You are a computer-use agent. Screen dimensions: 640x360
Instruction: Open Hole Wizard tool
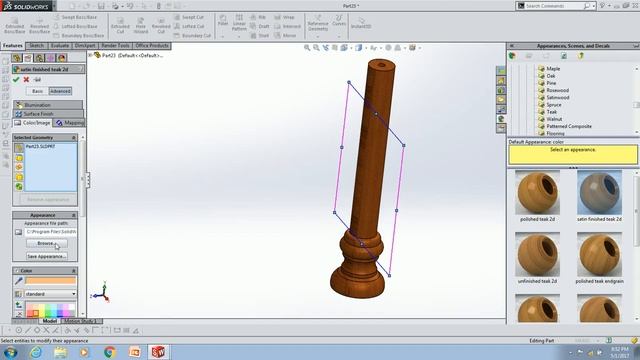(141, 25)
